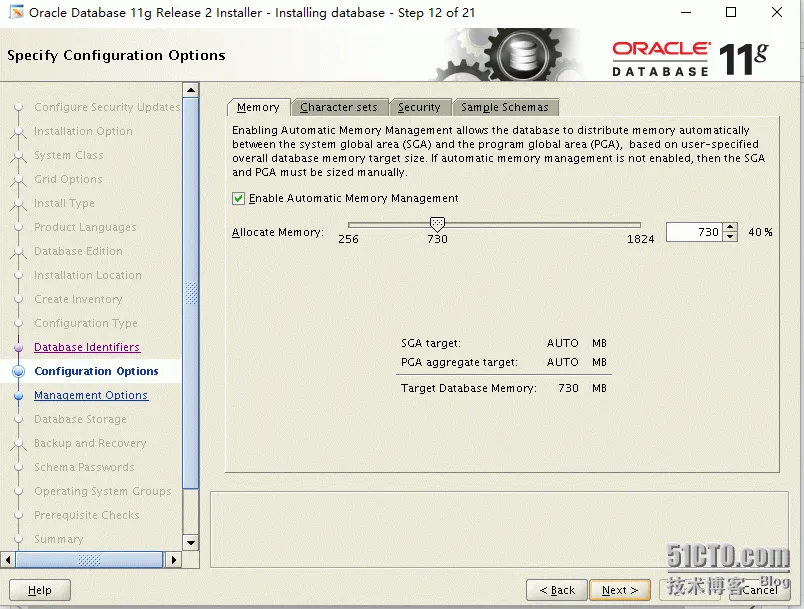Click the 'PGA aggregate target:' label
The width and height of the screenshot is (804, 609).
(x=459, y=362)
